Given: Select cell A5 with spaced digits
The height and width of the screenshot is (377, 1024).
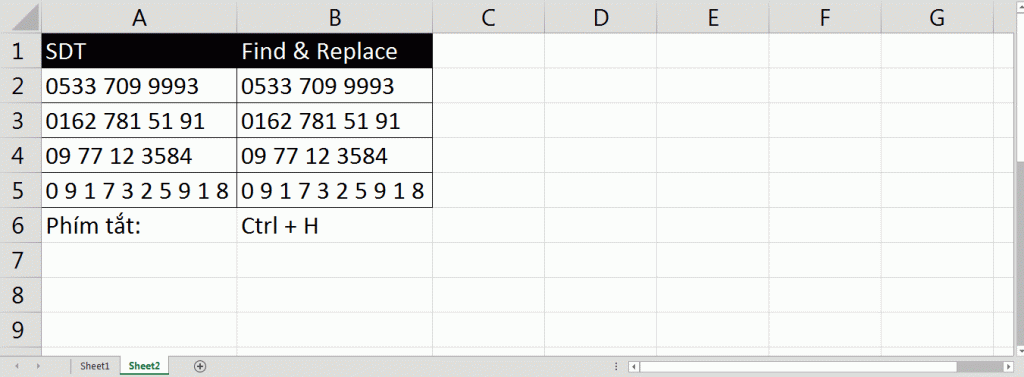Looking at the screenshot, I should (139, 191).
